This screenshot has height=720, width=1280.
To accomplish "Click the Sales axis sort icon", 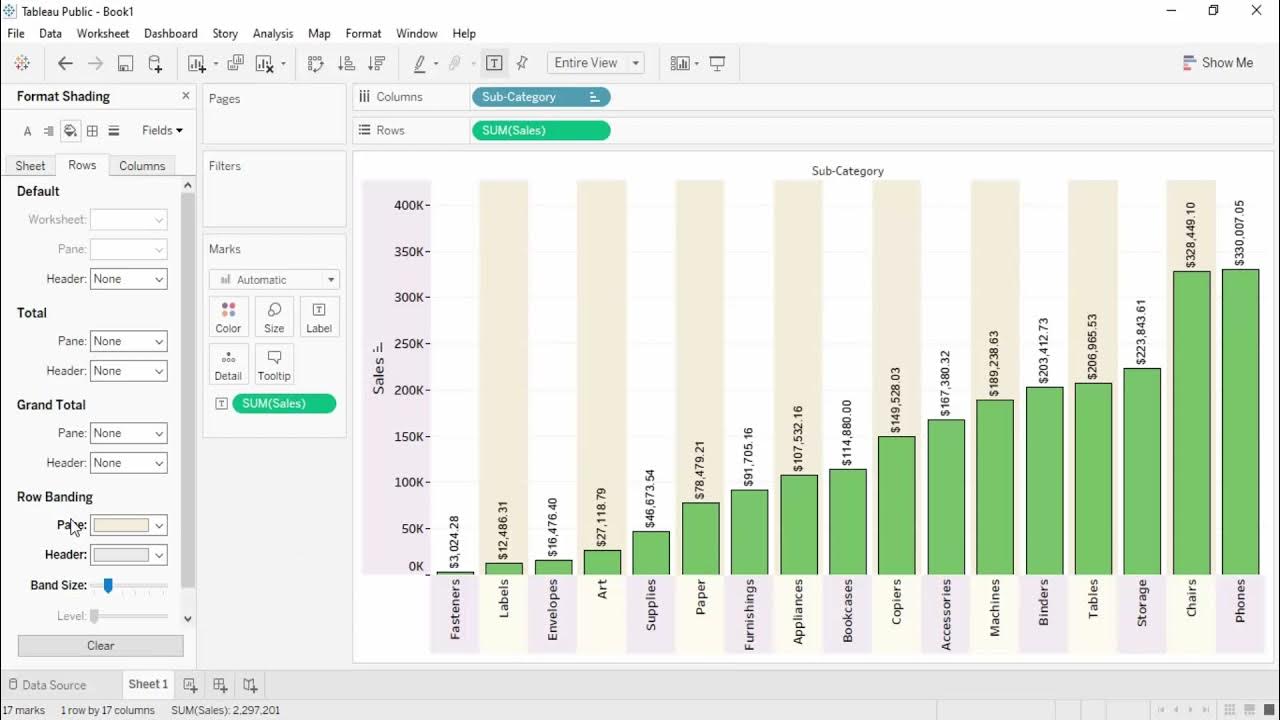I will tap(378, 348).
